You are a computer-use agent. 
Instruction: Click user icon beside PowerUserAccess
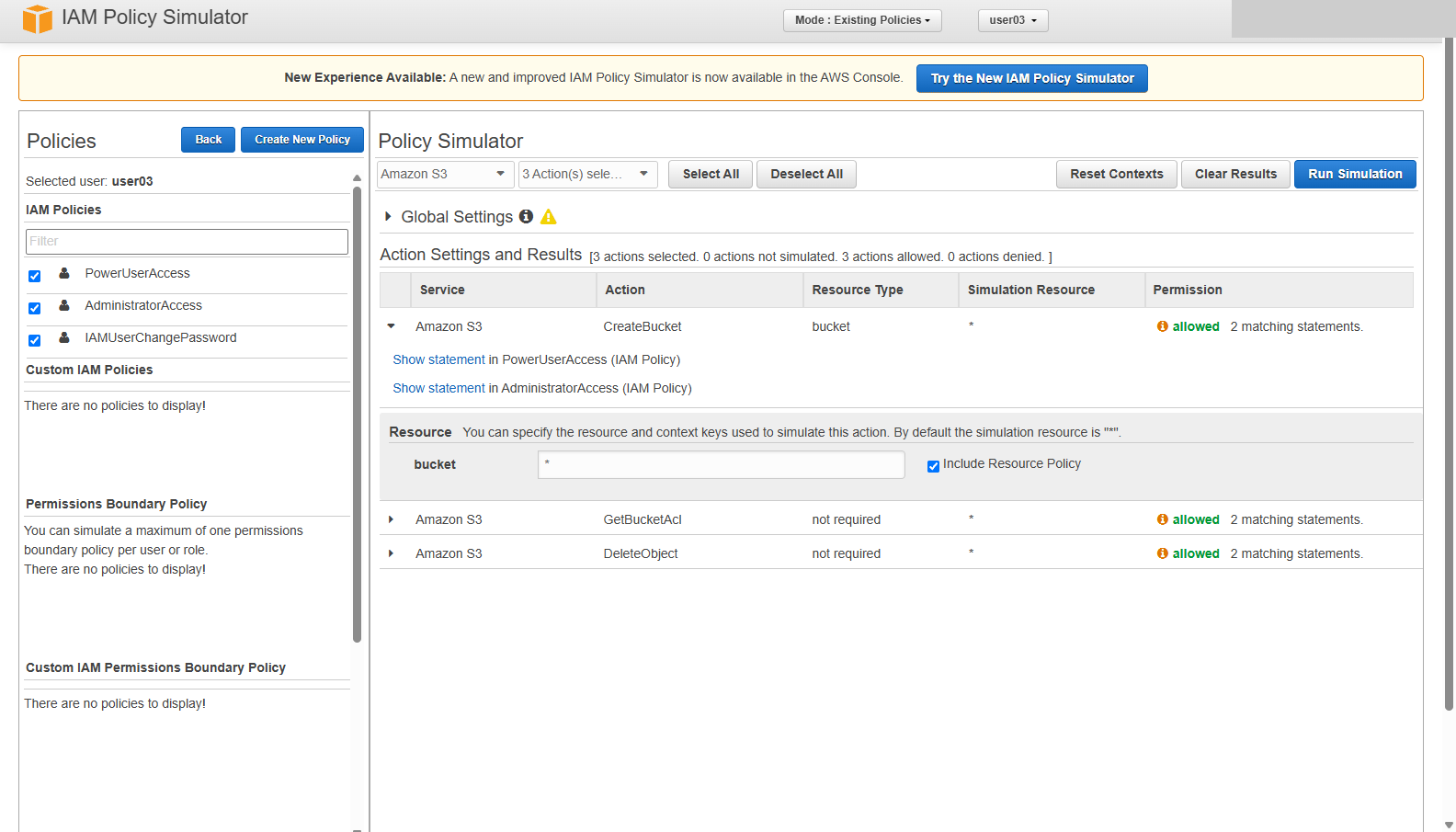64,273
